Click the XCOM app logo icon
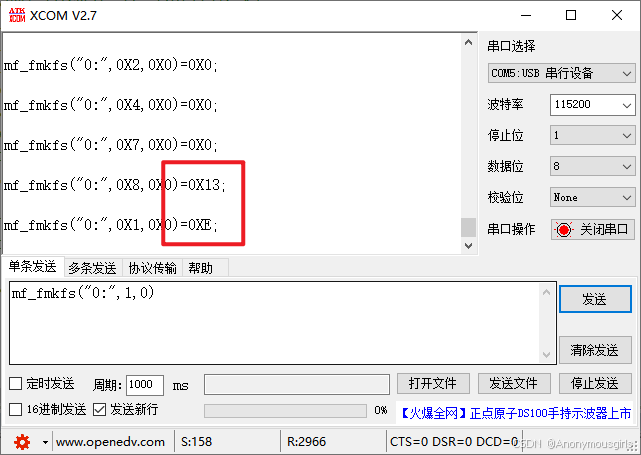 [17, 15]
